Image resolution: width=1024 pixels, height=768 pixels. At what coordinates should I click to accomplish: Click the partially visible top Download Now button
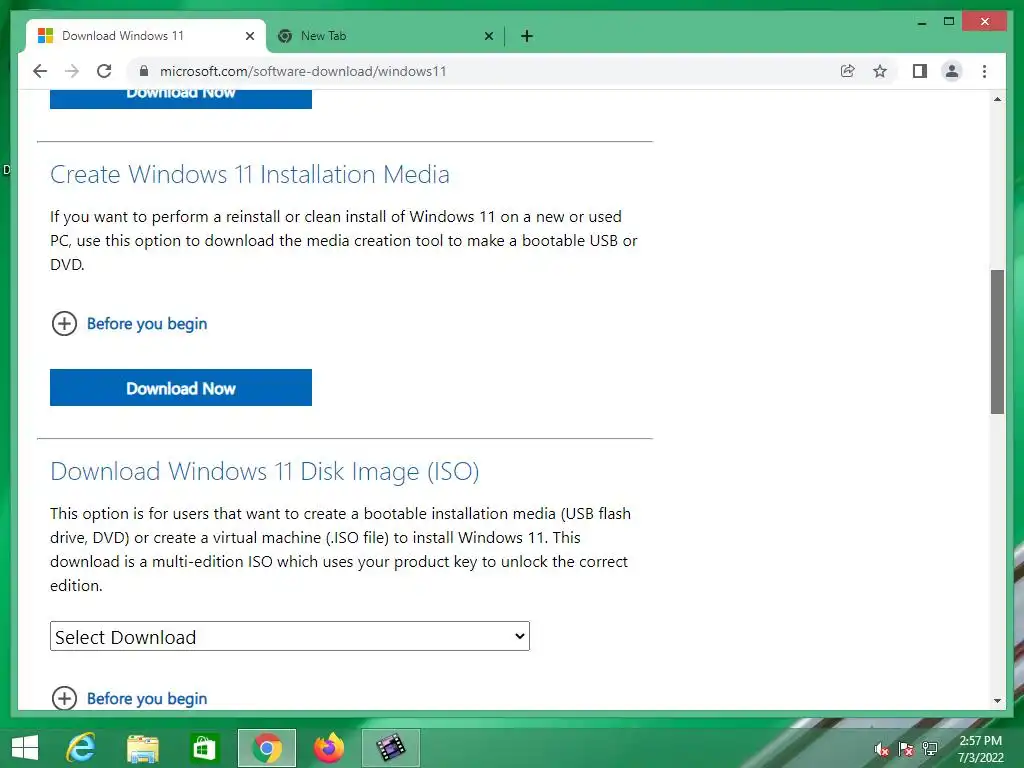tap(181, 99)
